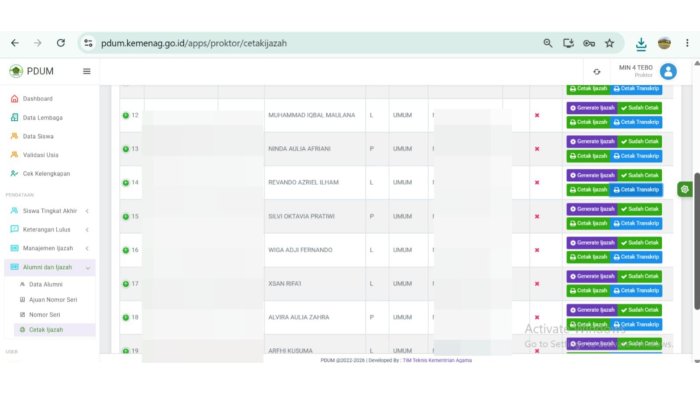Click the hamburger menu icon beside PDUM

[x=87, y=71]
